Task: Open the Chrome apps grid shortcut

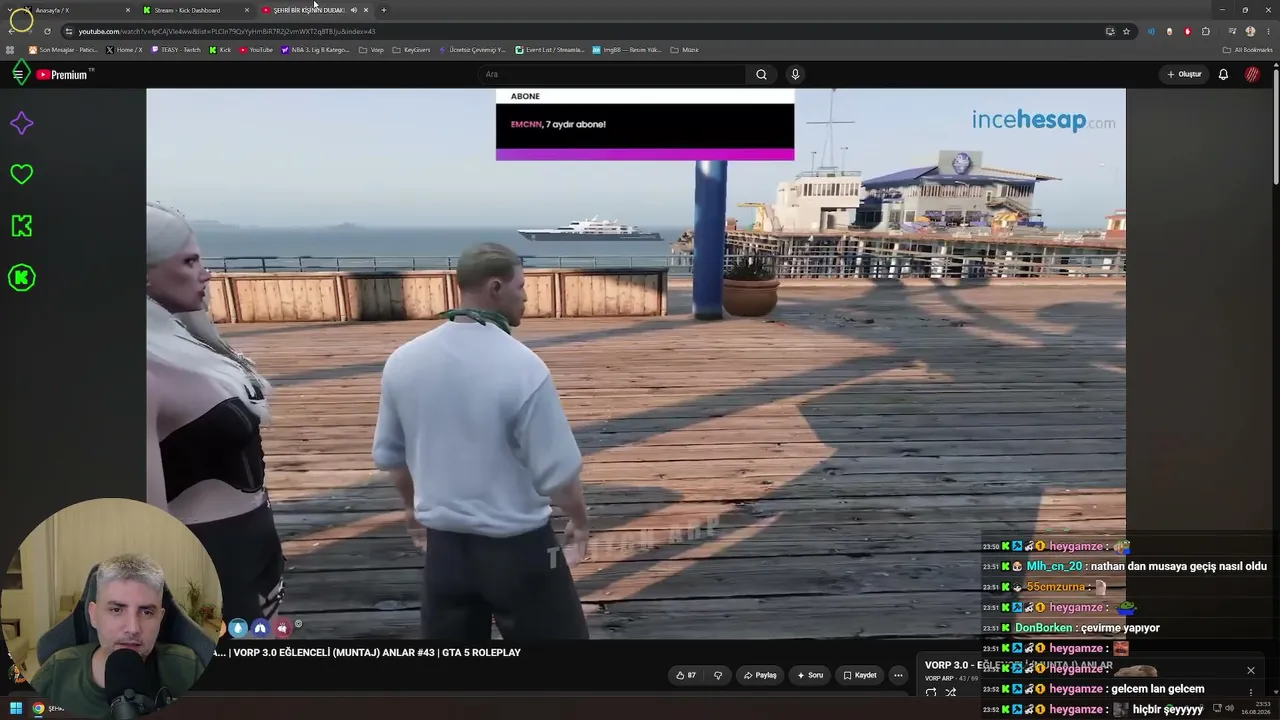Action: pyautogui.click(x=11, y=50)
